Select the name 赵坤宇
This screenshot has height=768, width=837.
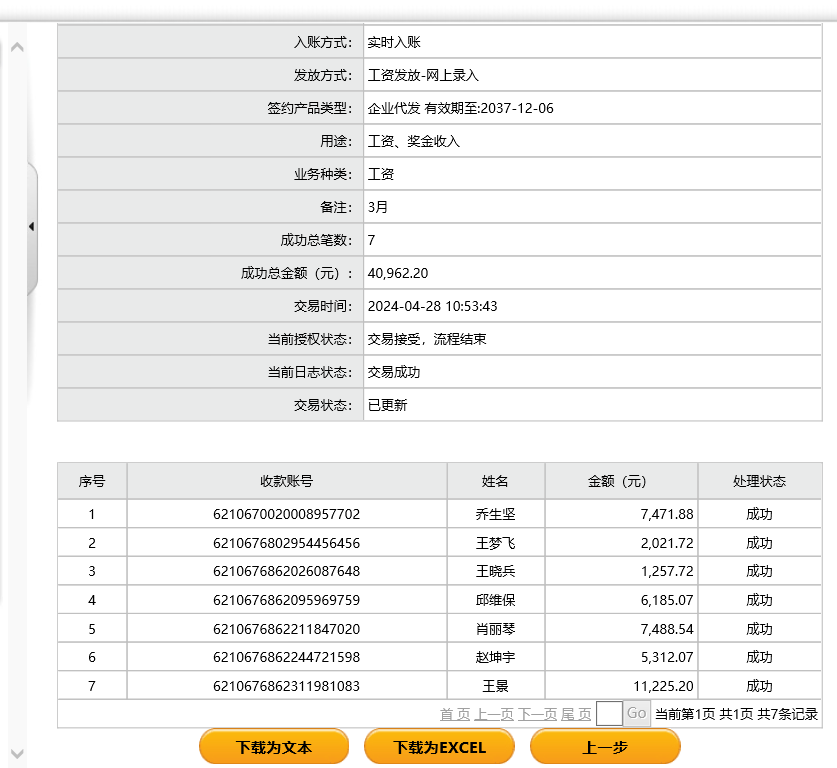pos(495,658)
